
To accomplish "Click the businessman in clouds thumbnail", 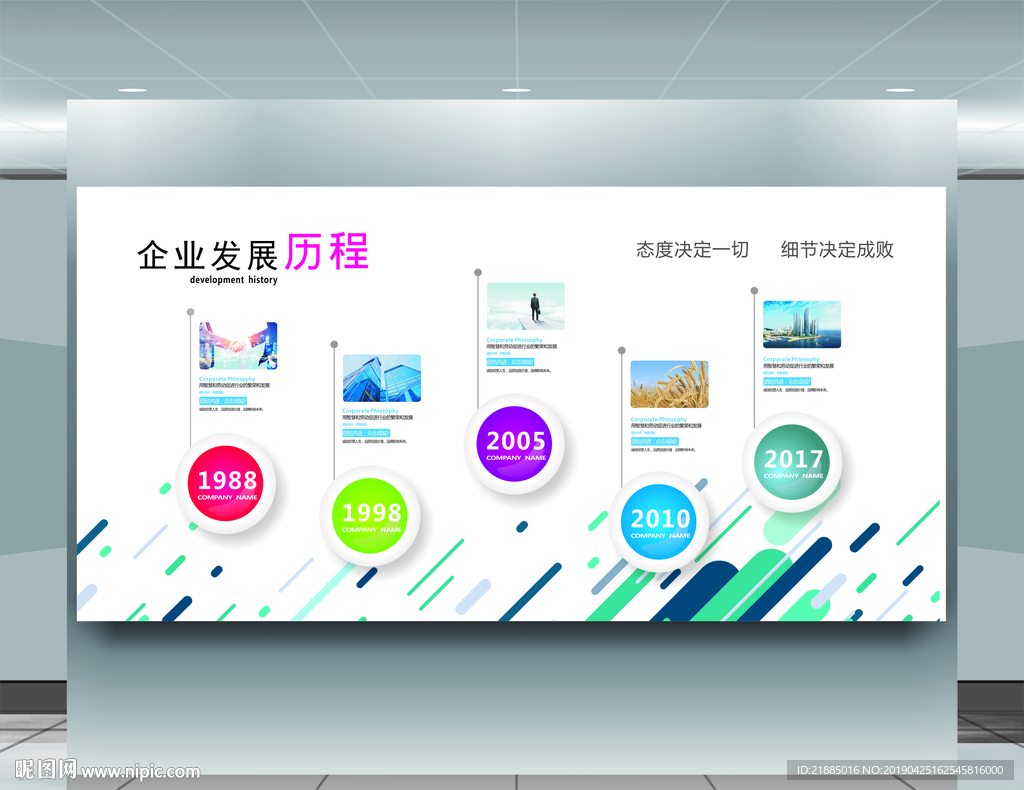I will pyautogui.click(x=526, y=306).
